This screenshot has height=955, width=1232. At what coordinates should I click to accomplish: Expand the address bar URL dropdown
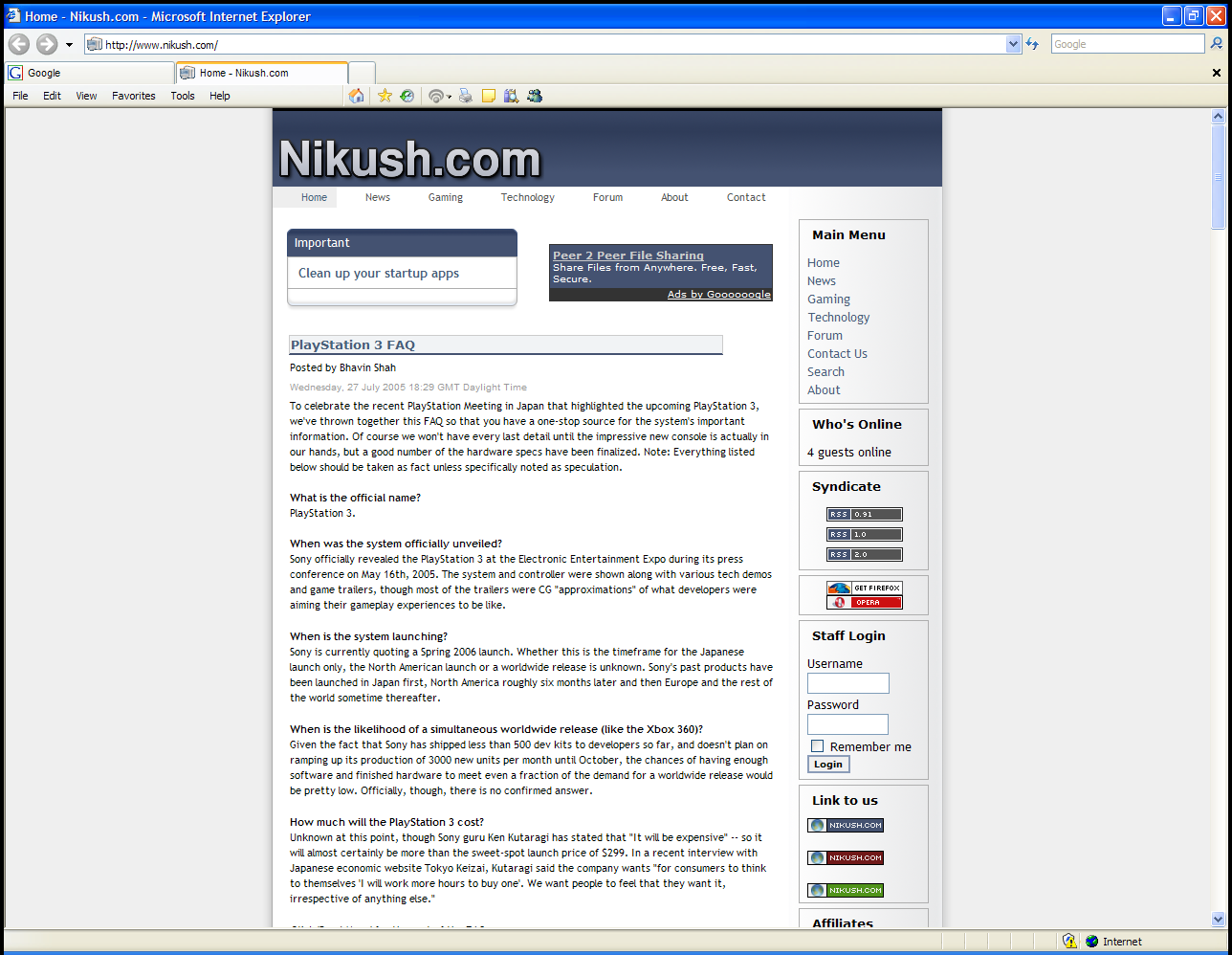(1014, 44)
